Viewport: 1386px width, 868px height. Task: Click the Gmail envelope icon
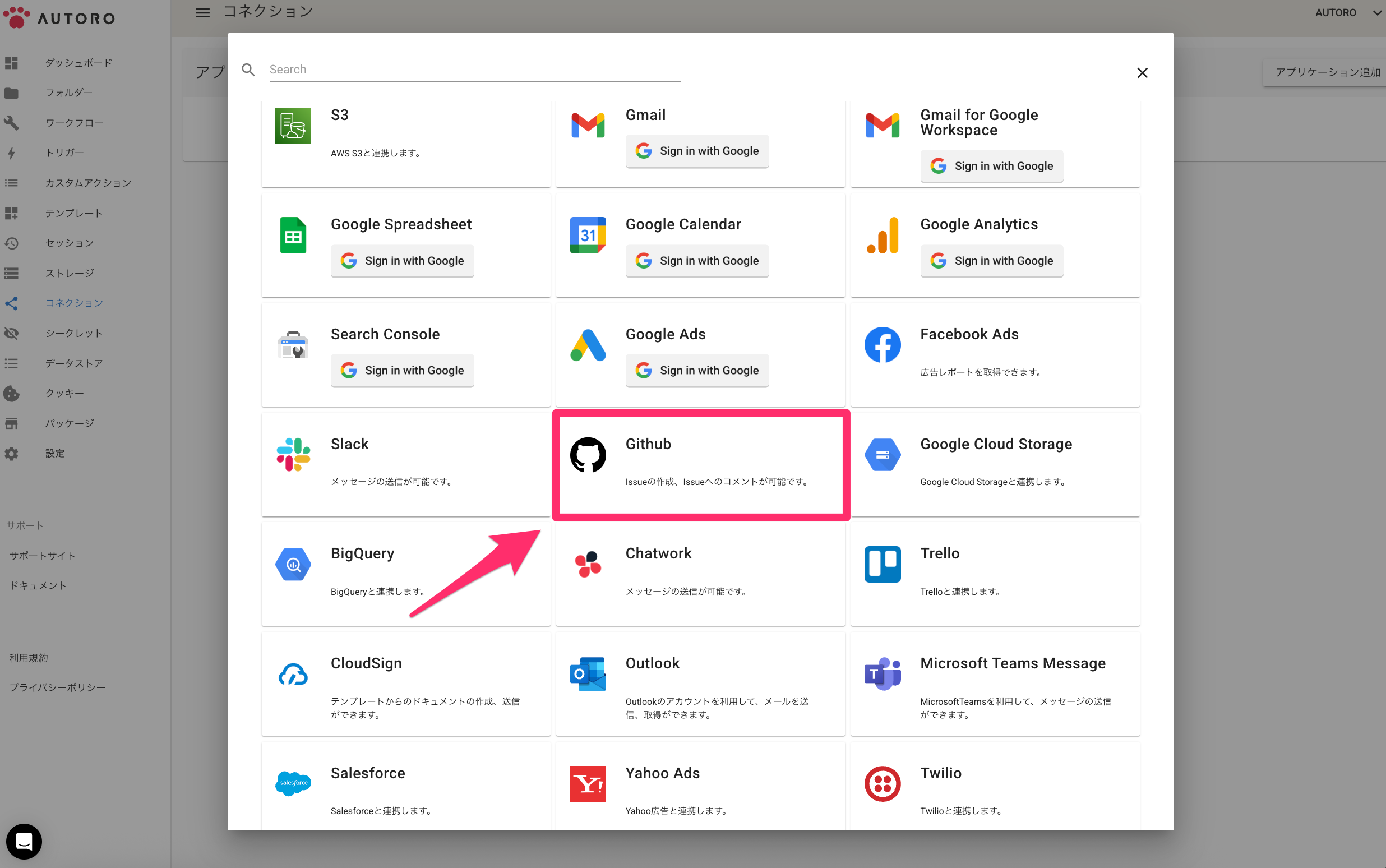pos(588,125)
